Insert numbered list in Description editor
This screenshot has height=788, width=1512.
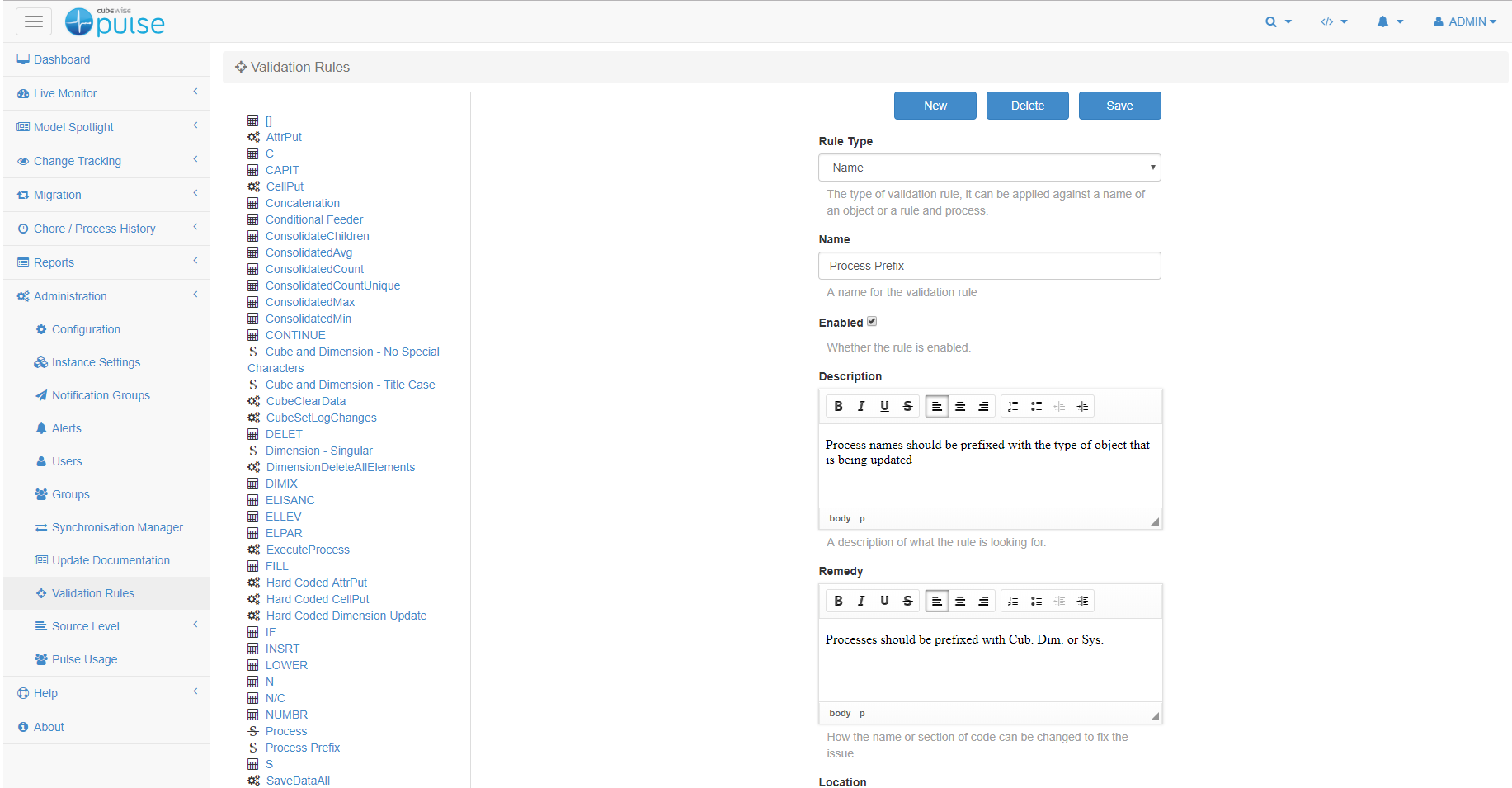click(1013, 406)
